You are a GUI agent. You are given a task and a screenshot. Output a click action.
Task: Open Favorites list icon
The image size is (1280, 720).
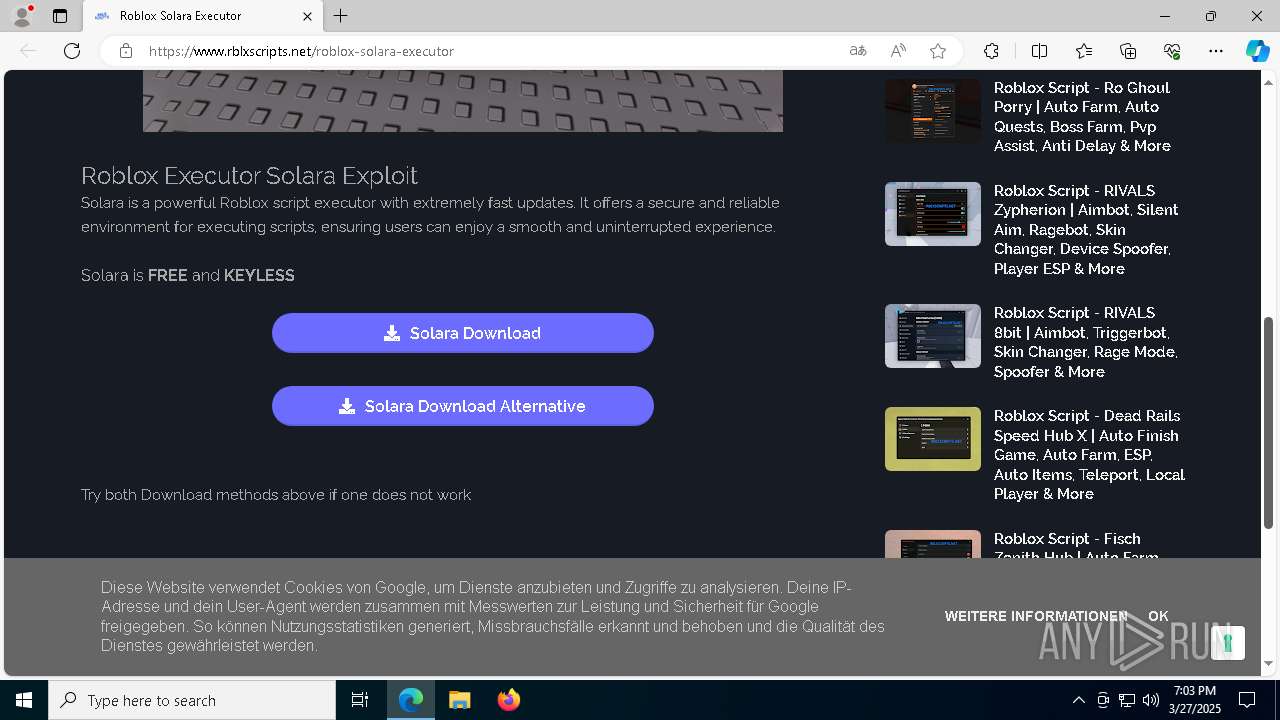coord(1084,51)
